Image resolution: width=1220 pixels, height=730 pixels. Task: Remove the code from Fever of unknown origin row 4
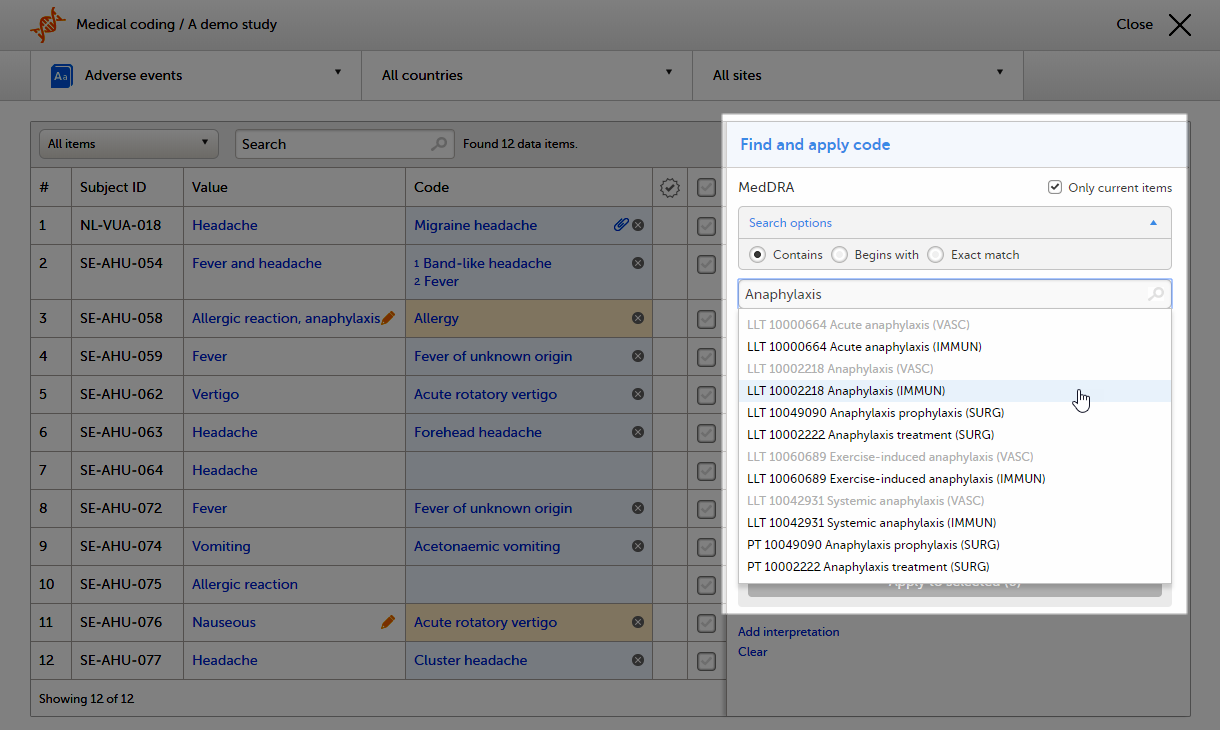637,356
